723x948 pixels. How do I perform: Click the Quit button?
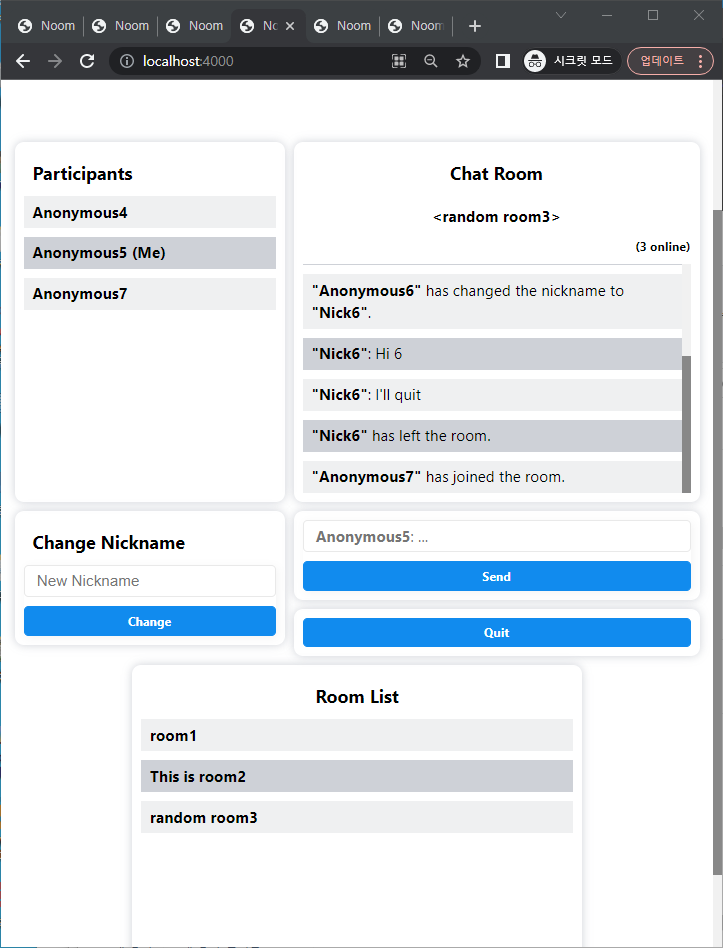pyautogui.click(x=496, y=633)
